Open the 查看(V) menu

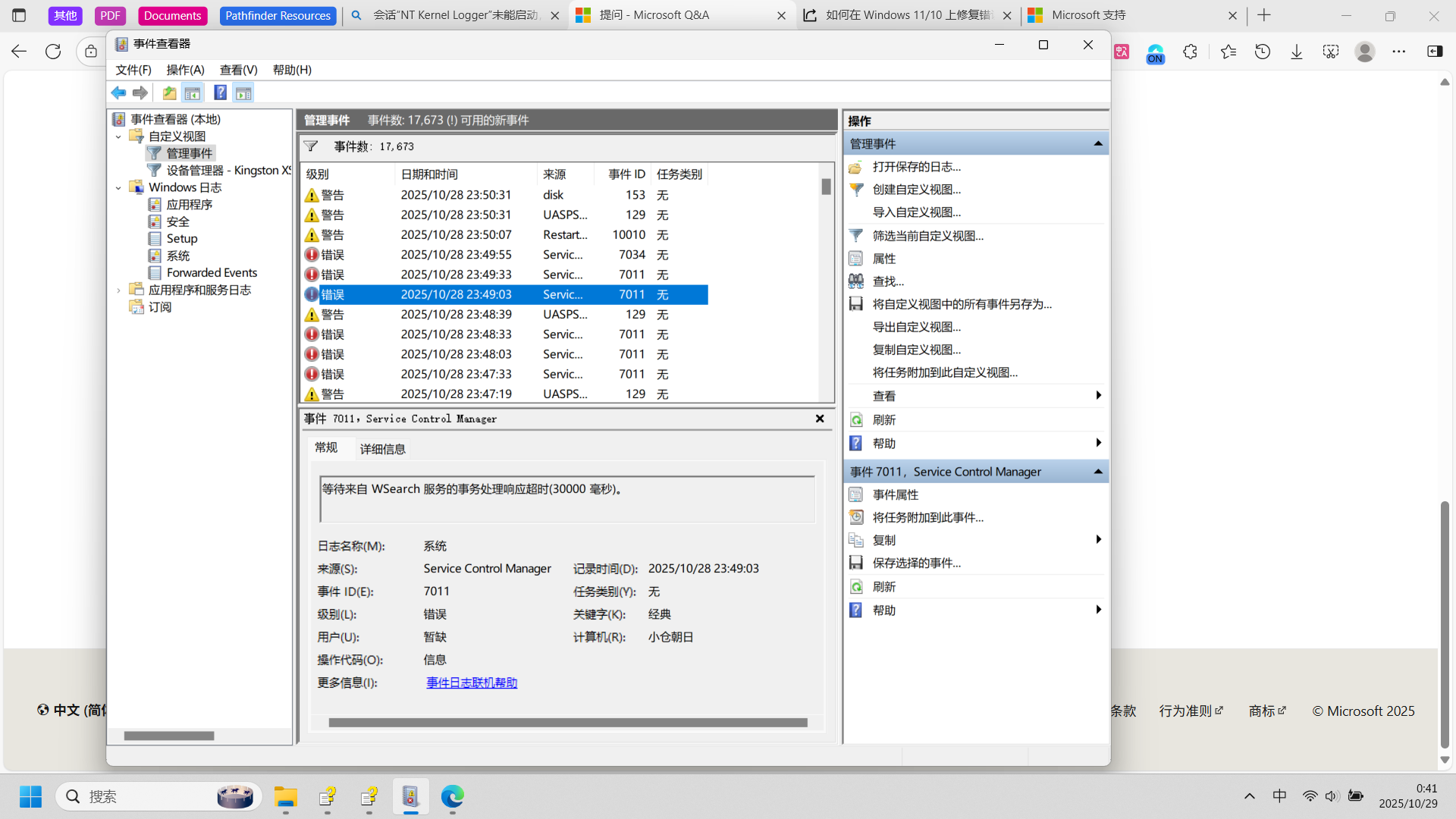[238, 70]
